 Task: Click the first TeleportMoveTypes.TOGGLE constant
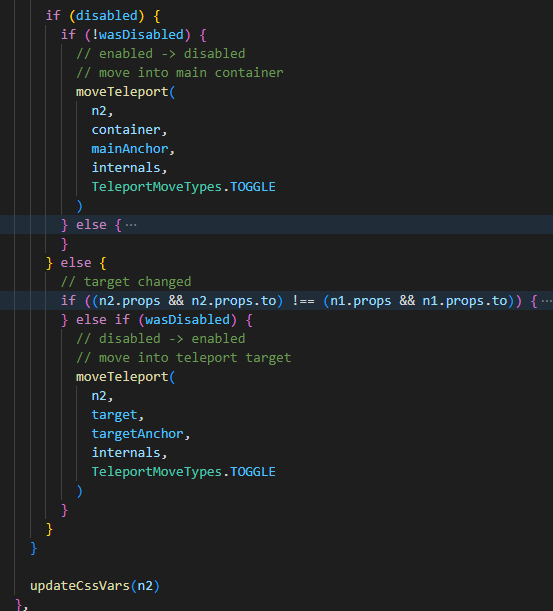[184, 187]
